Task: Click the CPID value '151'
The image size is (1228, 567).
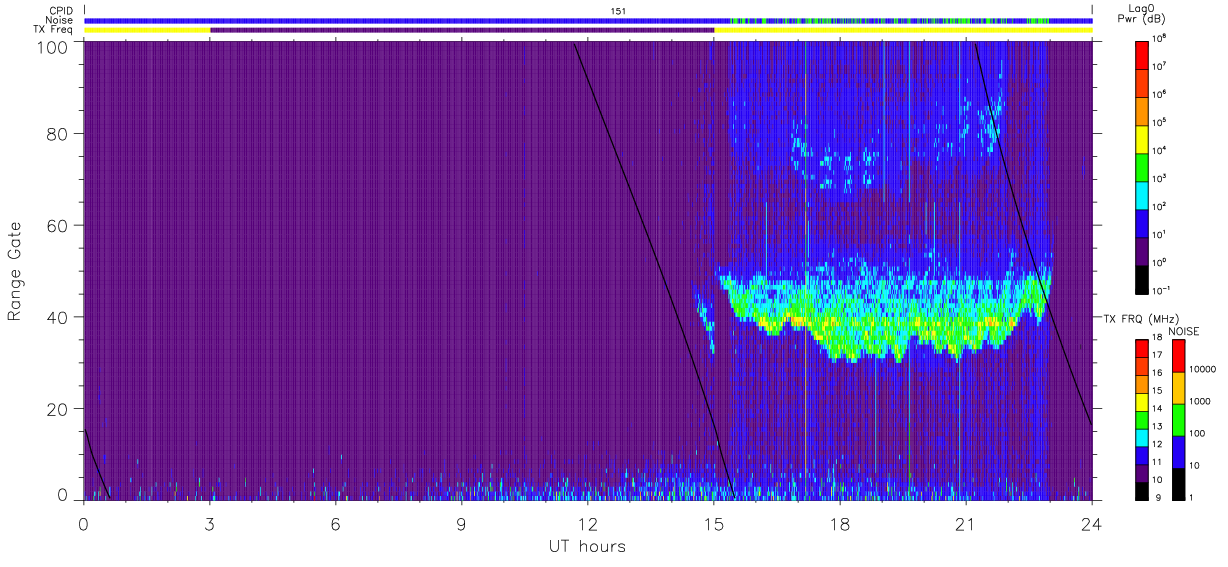Action: tap(618, 11)
